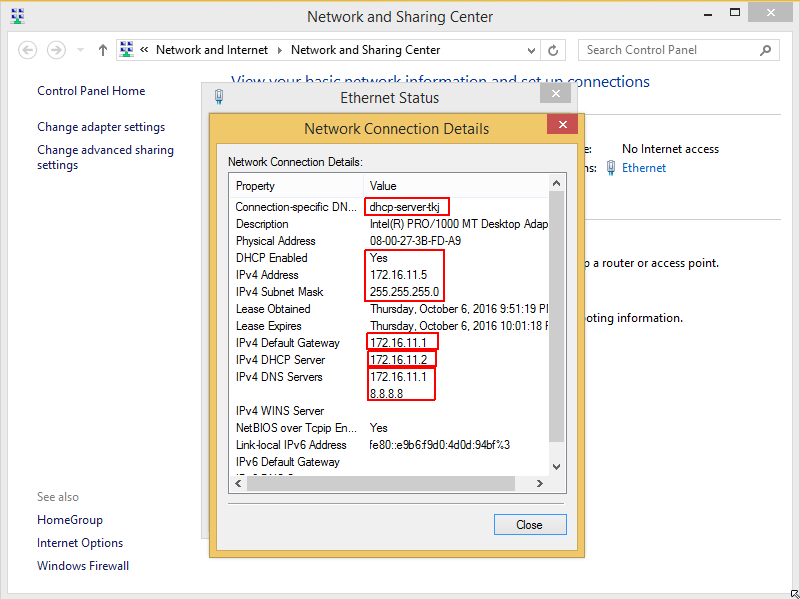Open Change advanced sharing settings
This screenshot has height=599, width=800.
point(105,156)
